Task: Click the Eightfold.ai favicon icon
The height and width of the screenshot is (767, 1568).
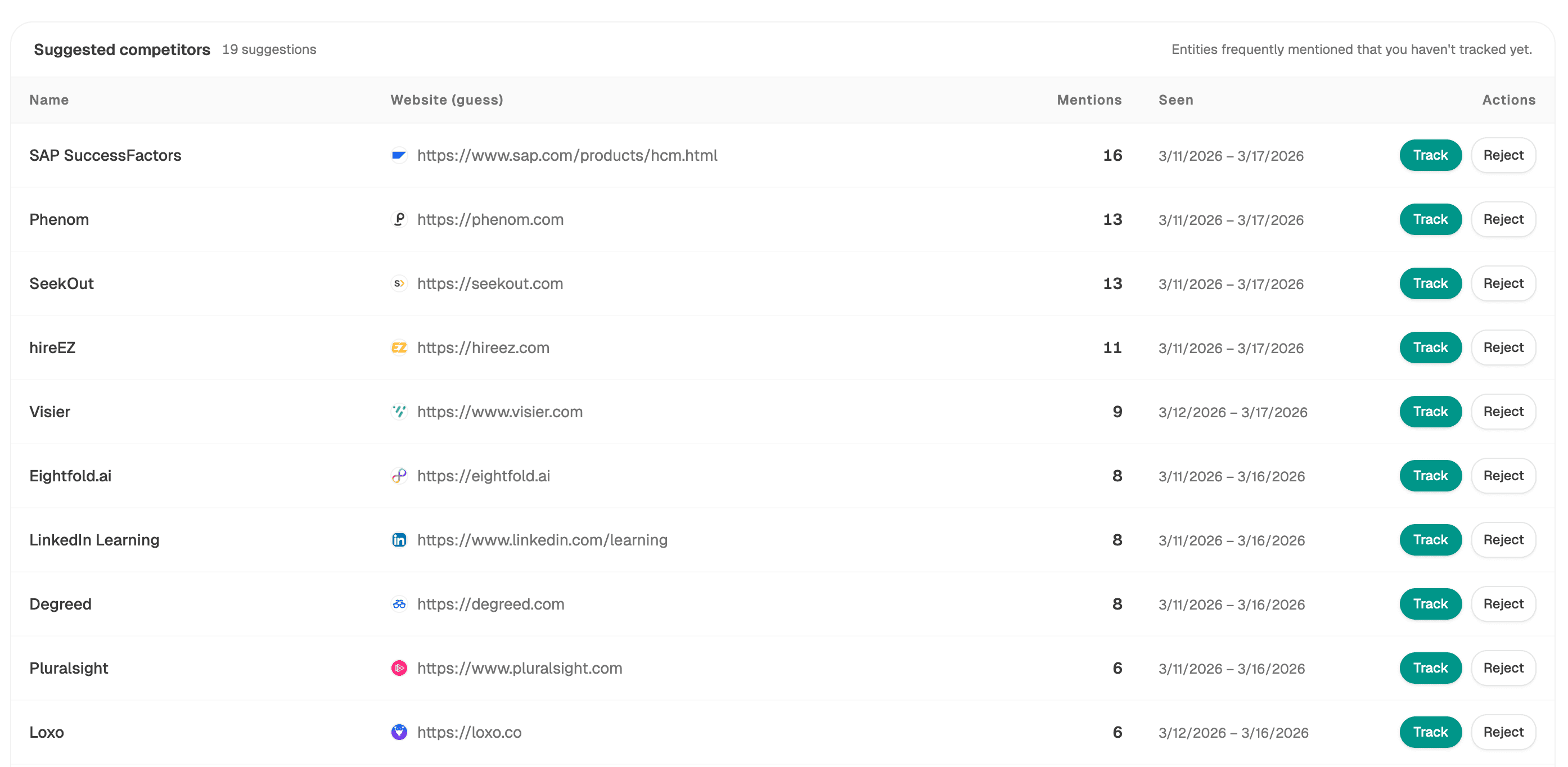Action: click(399, 476)
